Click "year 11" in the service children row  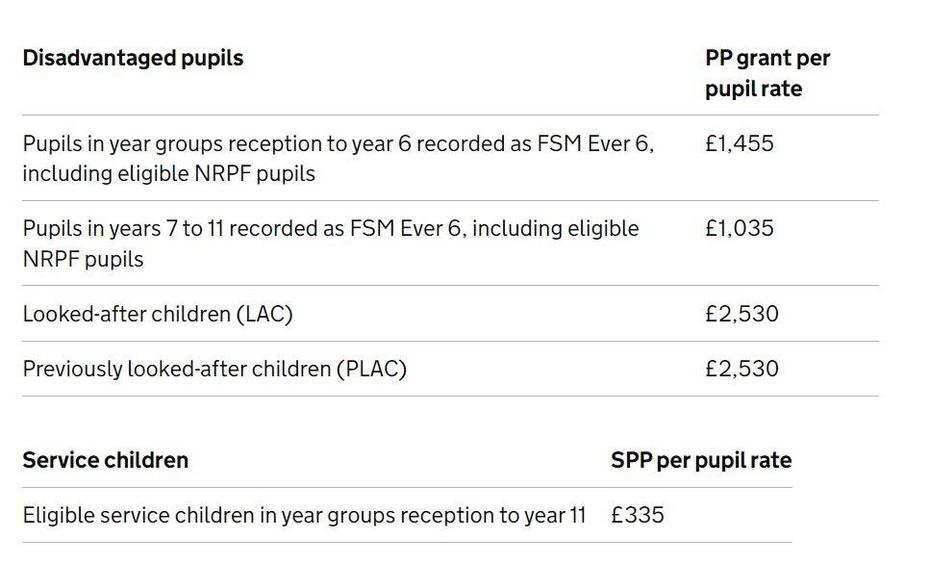point(555,516)
